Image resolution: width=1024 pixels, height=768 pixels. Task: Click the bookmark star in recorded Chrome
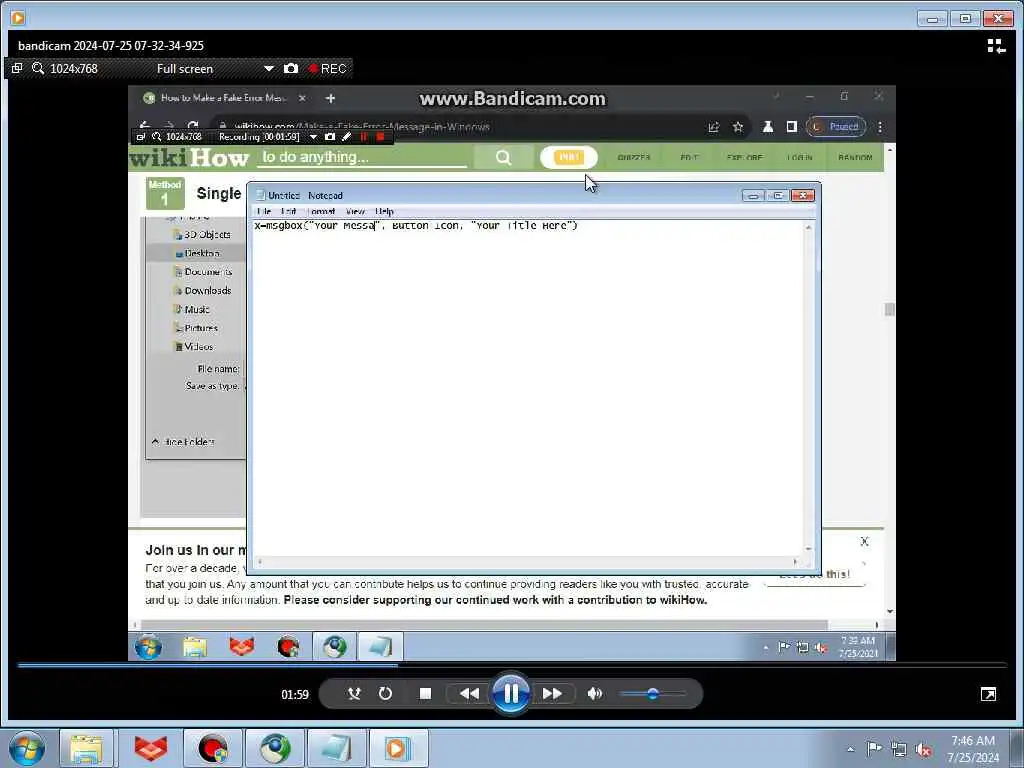[x=738, y=127]
